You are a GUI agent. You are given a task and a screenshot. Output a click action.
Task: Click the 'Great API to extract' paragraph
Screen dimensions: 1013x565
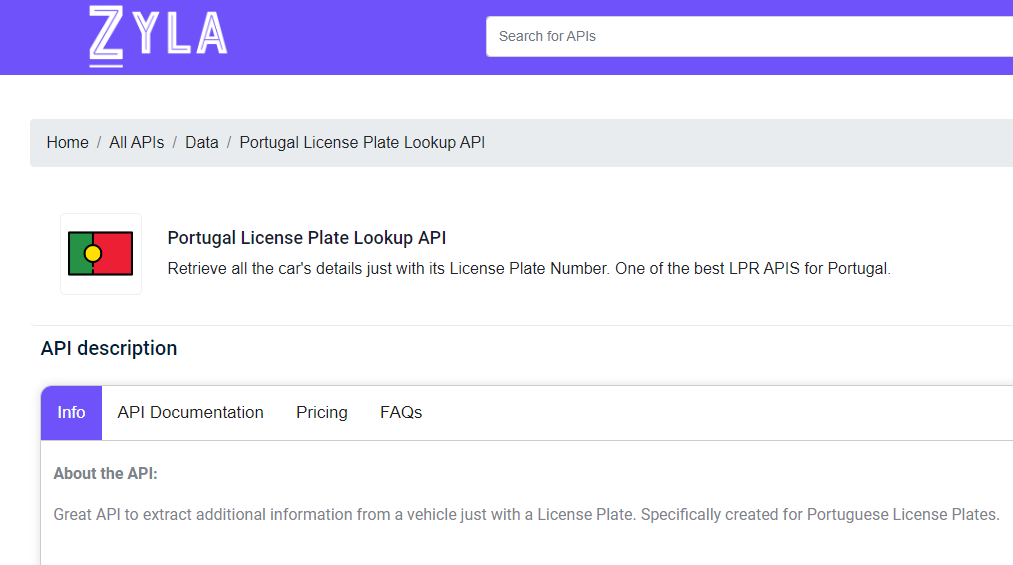click(527, 515)
